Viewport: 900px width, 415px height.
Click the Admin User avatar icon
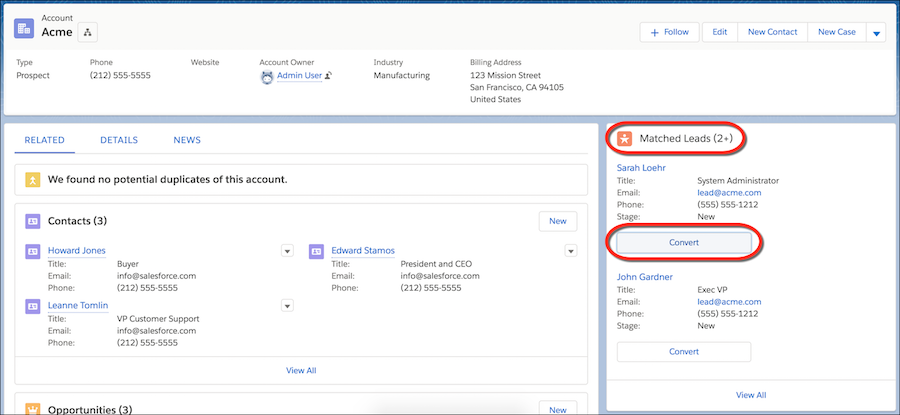click(x=267, y=77)
